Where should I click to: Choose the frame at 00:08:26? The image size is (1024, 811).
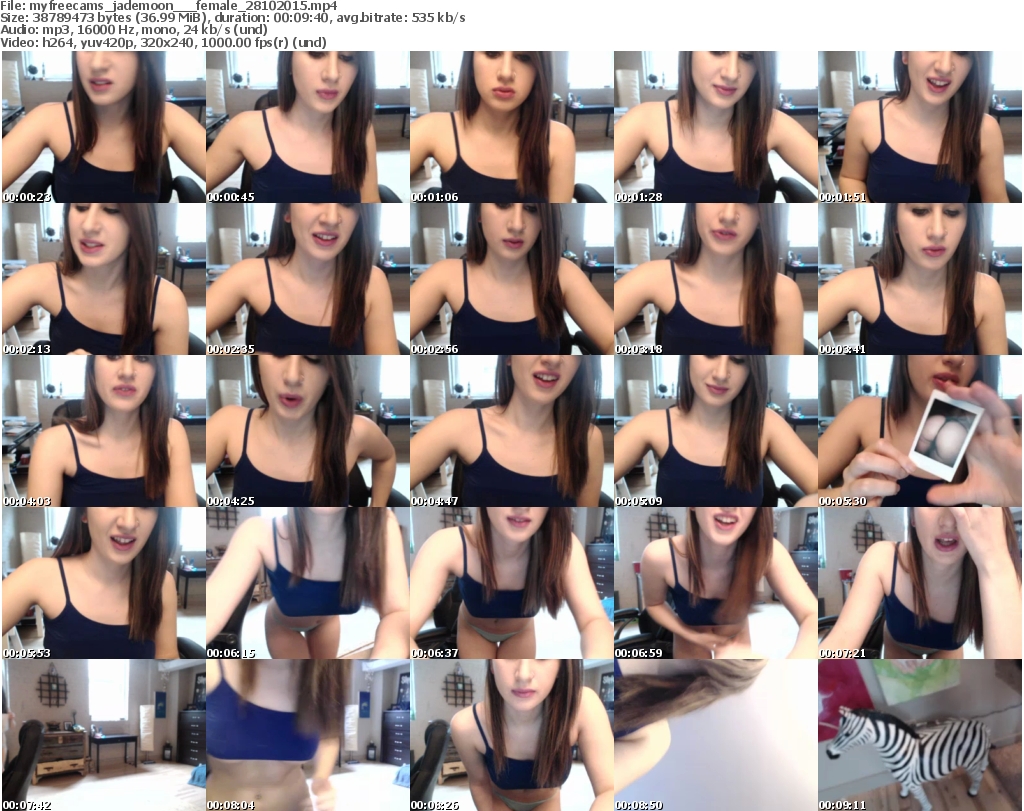pyautogui.click(x=511, y=735)
